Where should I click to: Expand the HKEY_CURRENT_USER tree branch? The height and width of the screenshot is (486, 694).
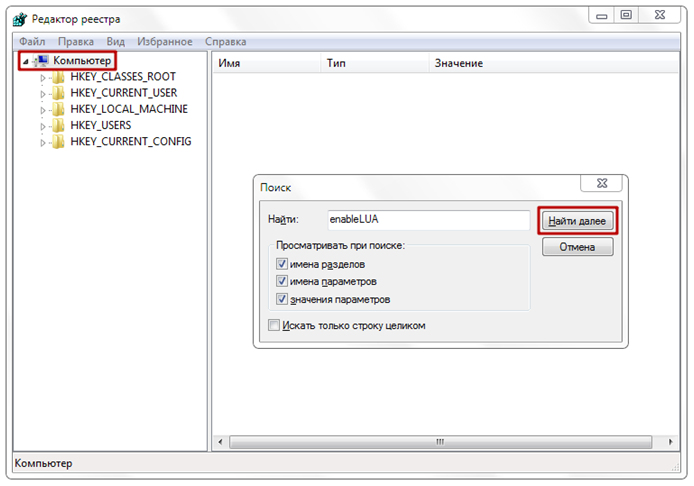tap(43, 94)
